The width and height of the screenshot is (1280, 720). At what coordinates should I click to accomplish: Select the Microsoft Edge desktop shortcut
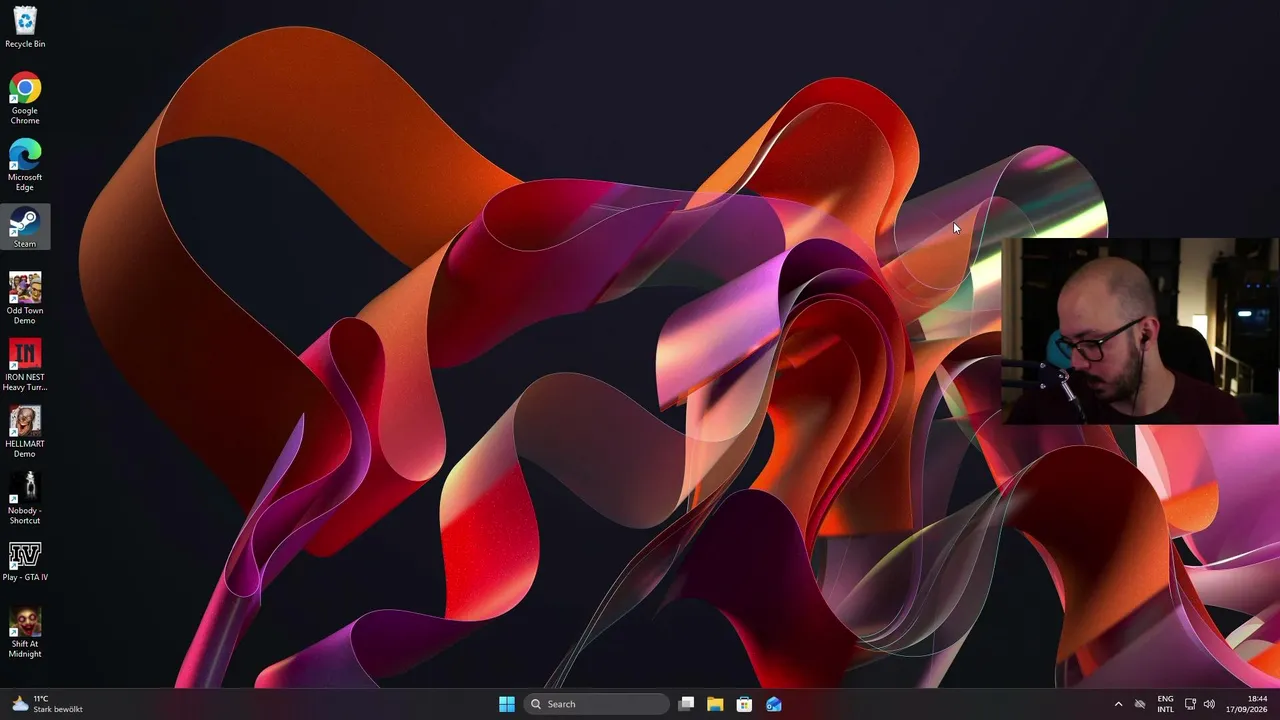[25, 165]
